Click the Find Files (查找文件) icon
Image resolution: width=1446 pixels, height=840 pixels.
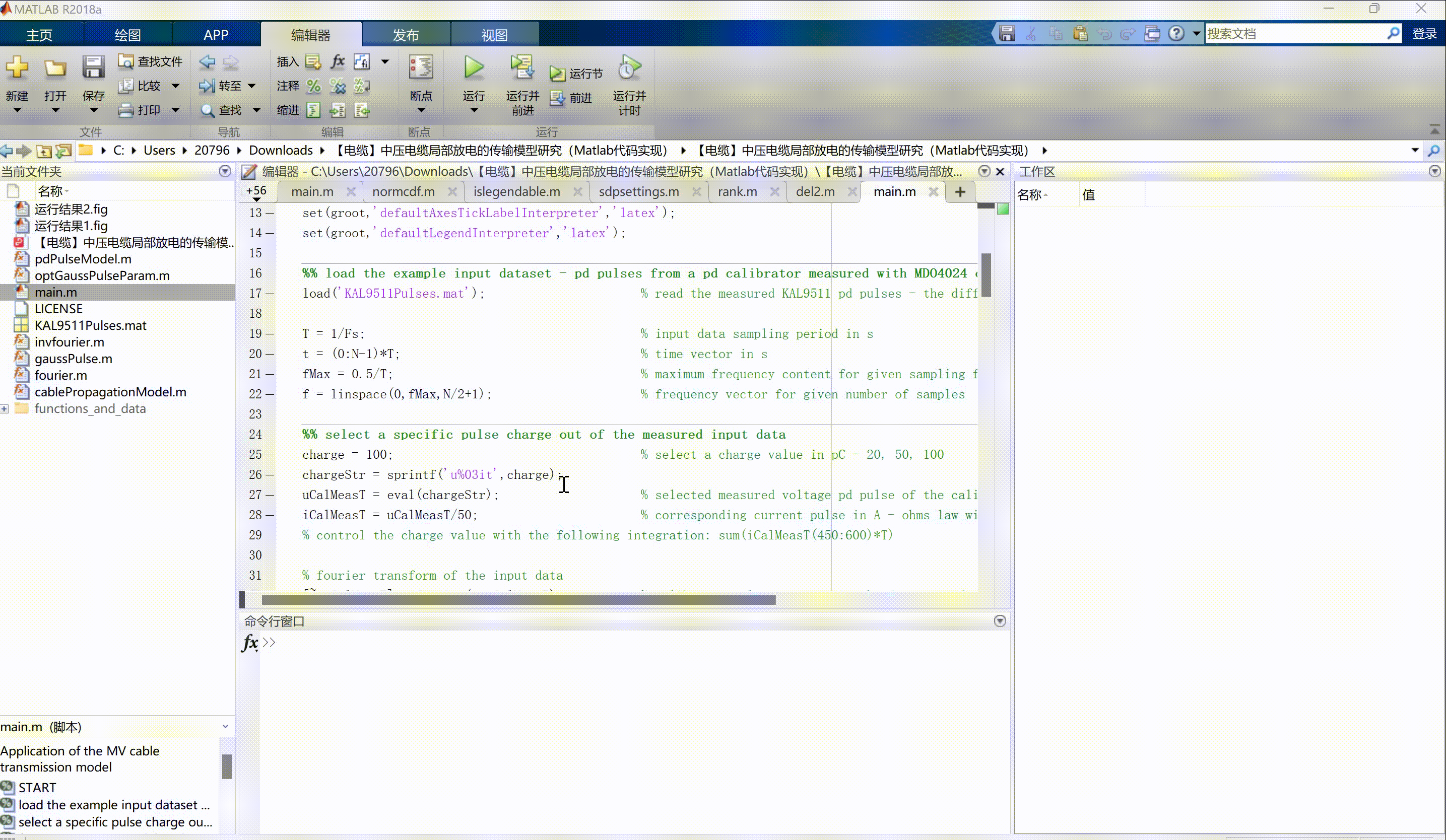[125, 61]
